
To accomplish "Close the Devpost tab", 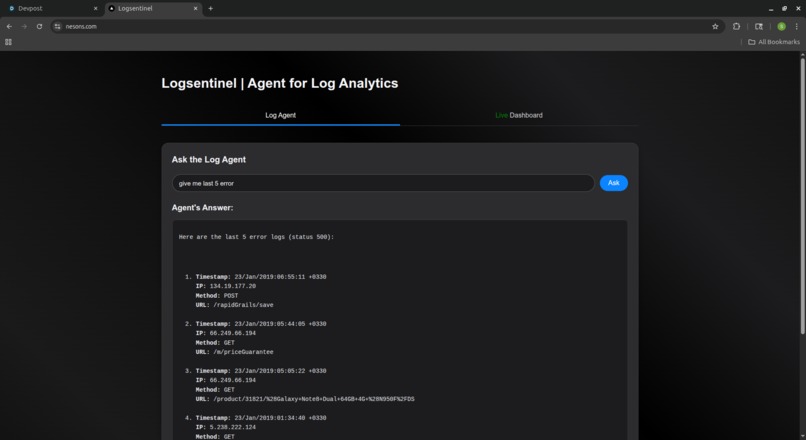I will point(95,9).
